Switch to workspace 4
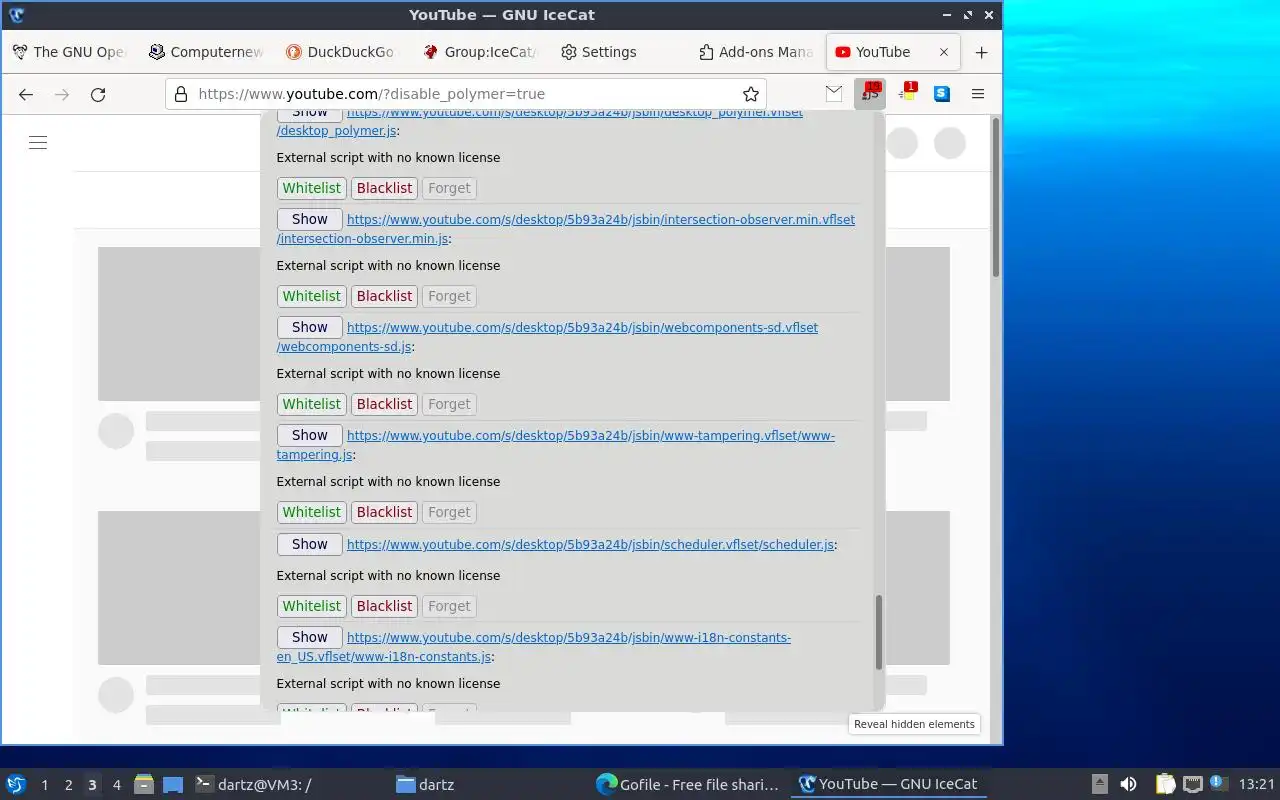 pos(116,785)
